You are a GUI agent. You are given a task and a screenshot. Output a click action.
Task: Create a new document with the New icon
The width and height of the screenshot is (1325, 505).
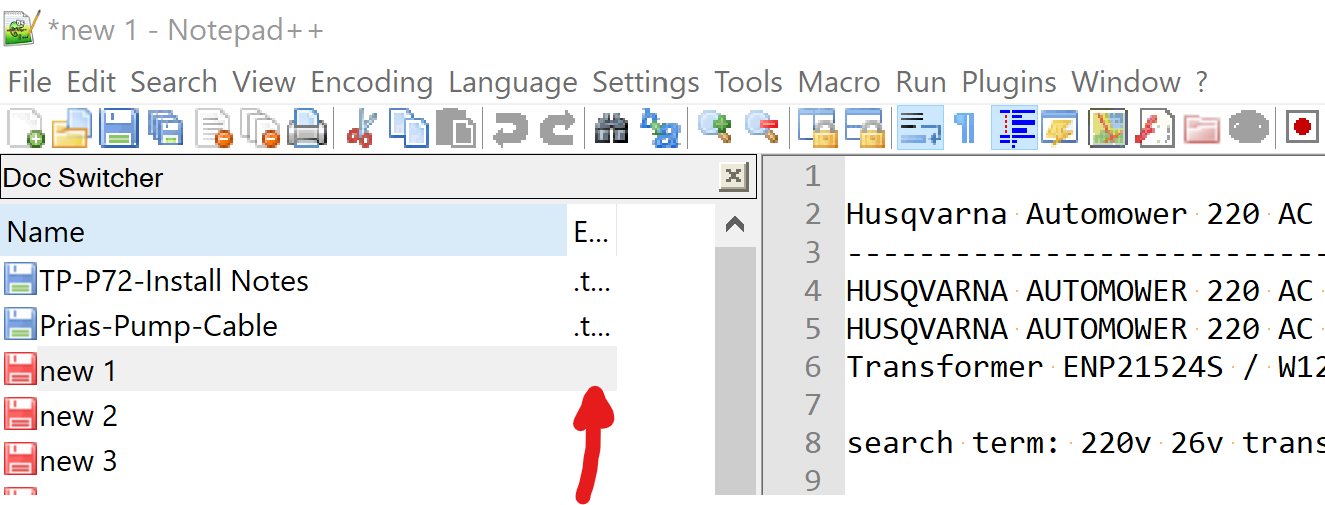pyautogui.click(x=25, y=128)
